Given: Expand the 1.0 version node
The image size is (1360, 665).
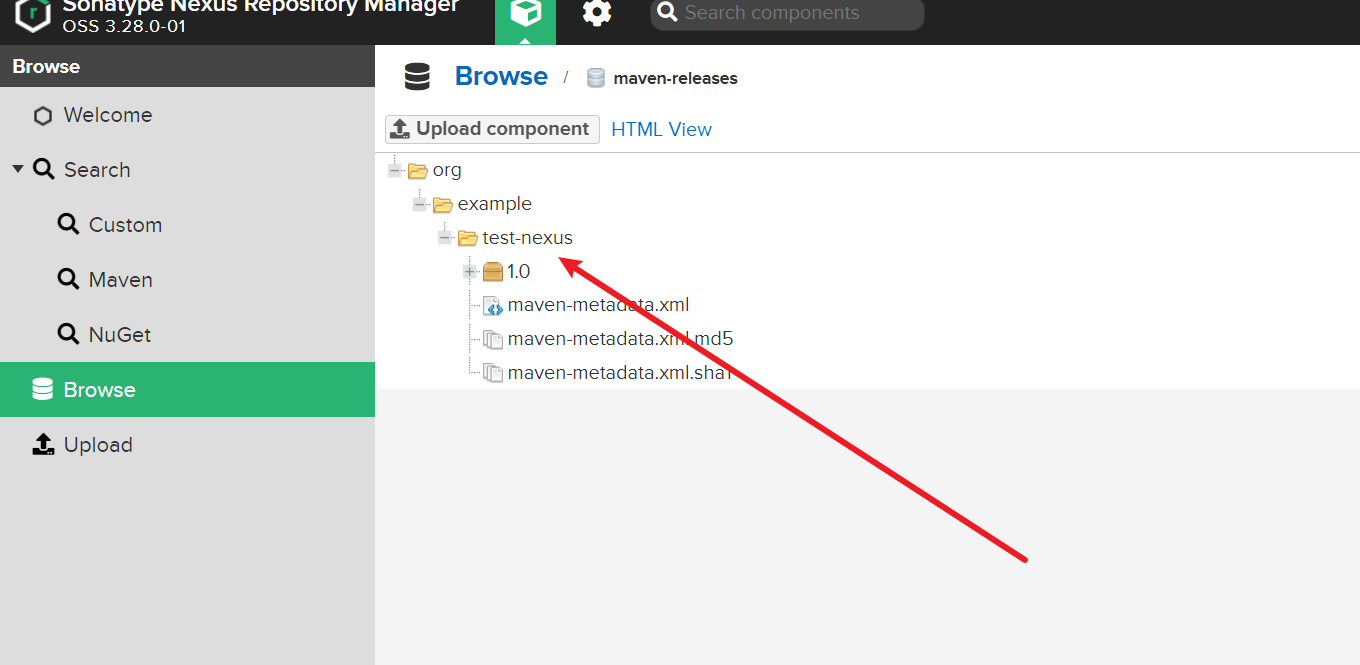Looking at the screenshot, I should tap(470, 271).
